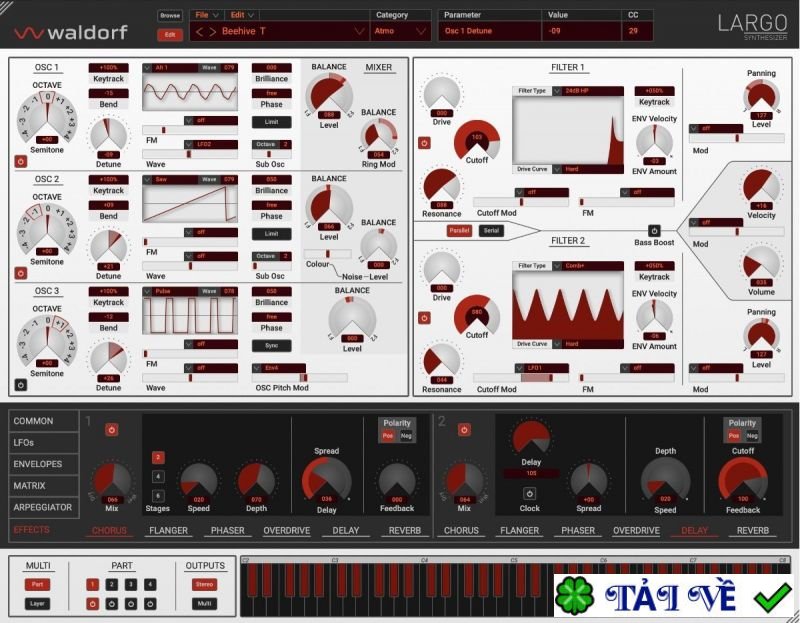The image size is (800, 623).
Task: Select Layer mode in Multi section
Action: tap(37, 604)
